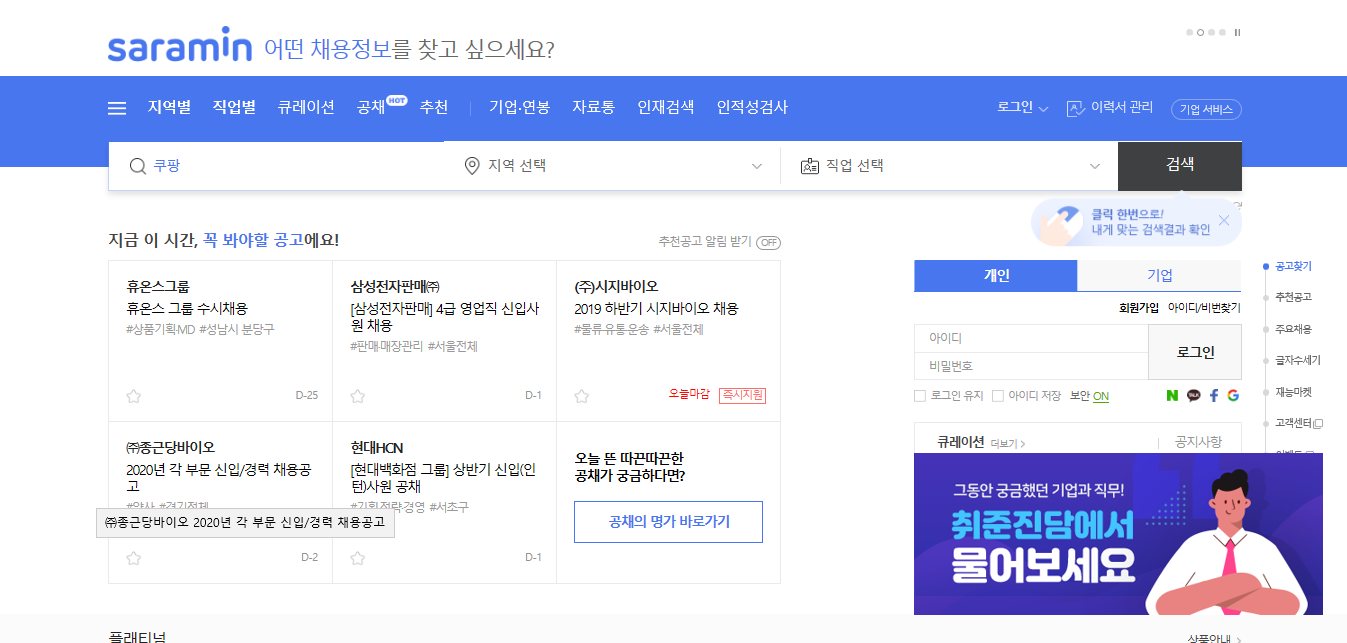The image size is (1347, 643).
Task: Select the 기업 login tab
Action: point(1160,276)
